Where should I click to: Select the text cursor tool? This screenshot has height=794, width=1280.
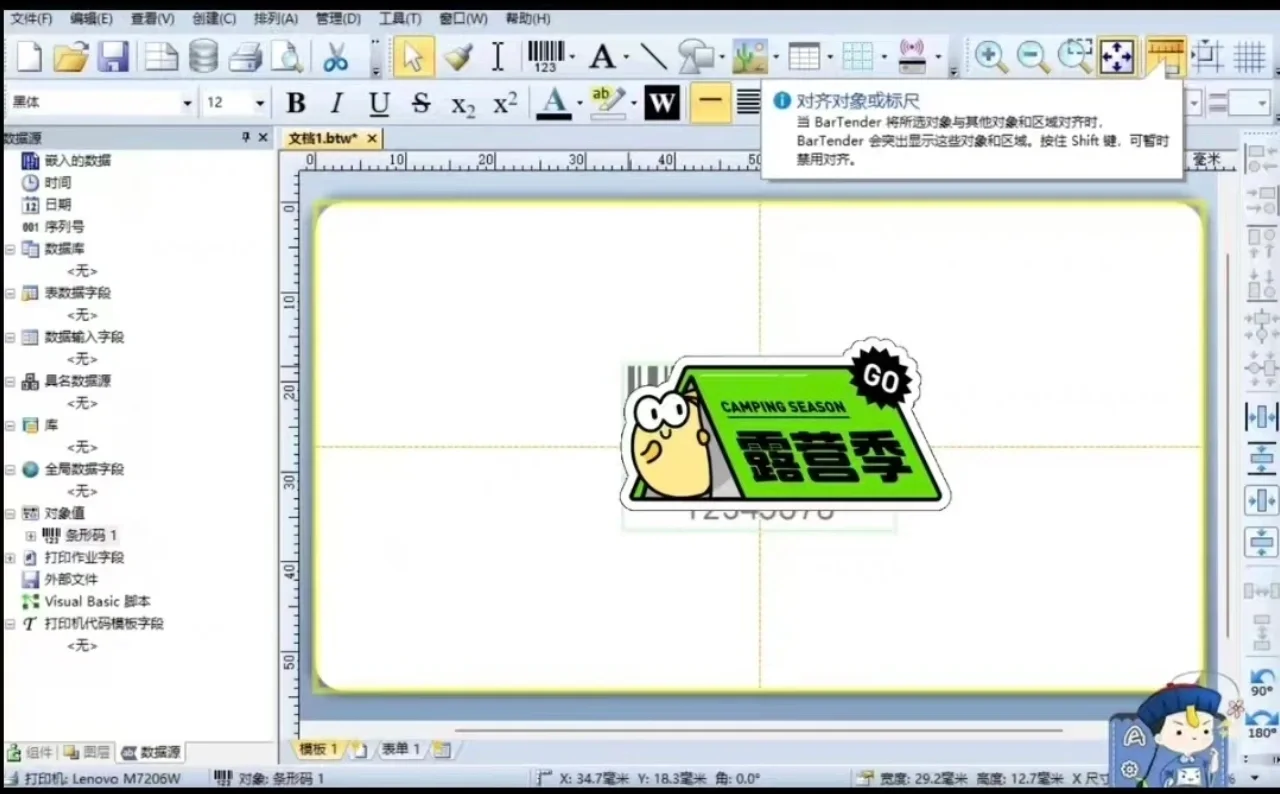tap(498, 56)
